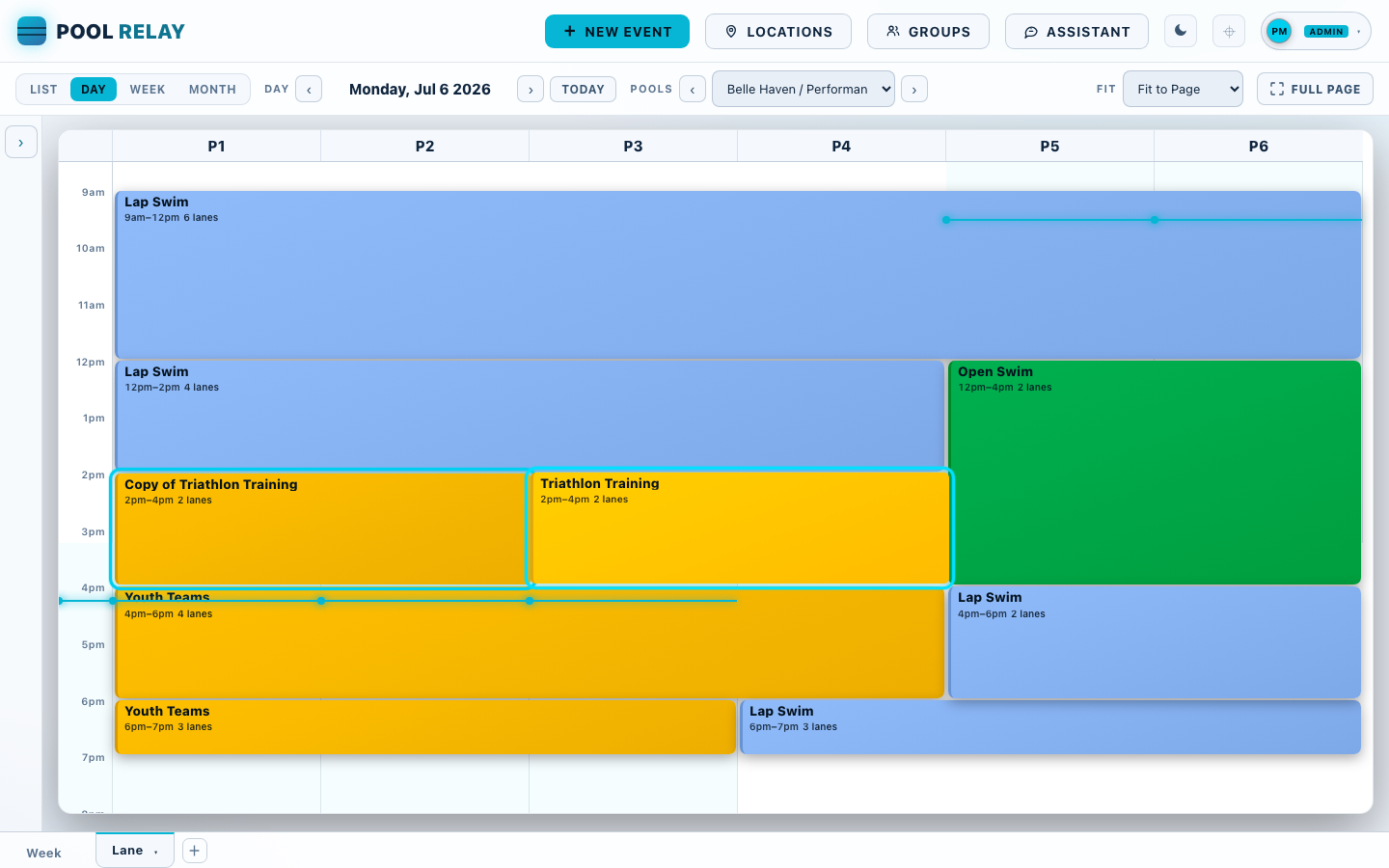Viewport: 1389px width, 868px height.
Task: Open the Belle Haven pool dropdown
Action: [803, 89]
